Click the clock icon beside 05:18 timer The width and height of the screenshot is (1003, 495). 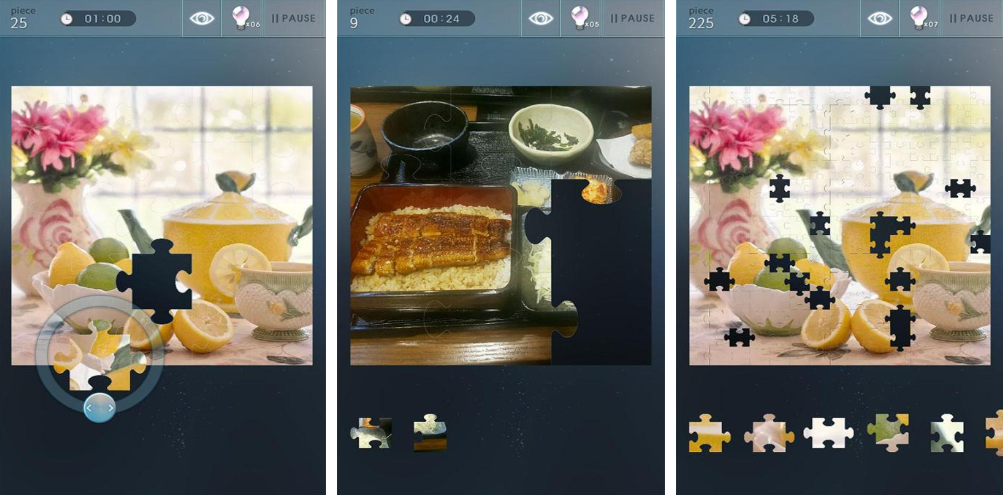point(745,19)
